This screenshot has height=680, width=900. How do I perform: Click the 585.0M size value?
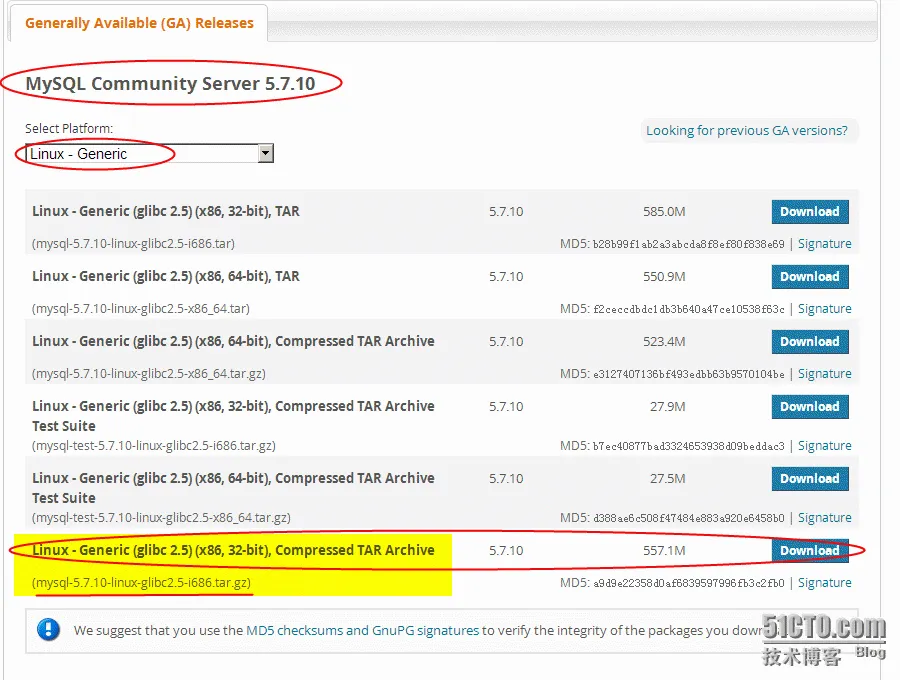(x=664, y=212)
